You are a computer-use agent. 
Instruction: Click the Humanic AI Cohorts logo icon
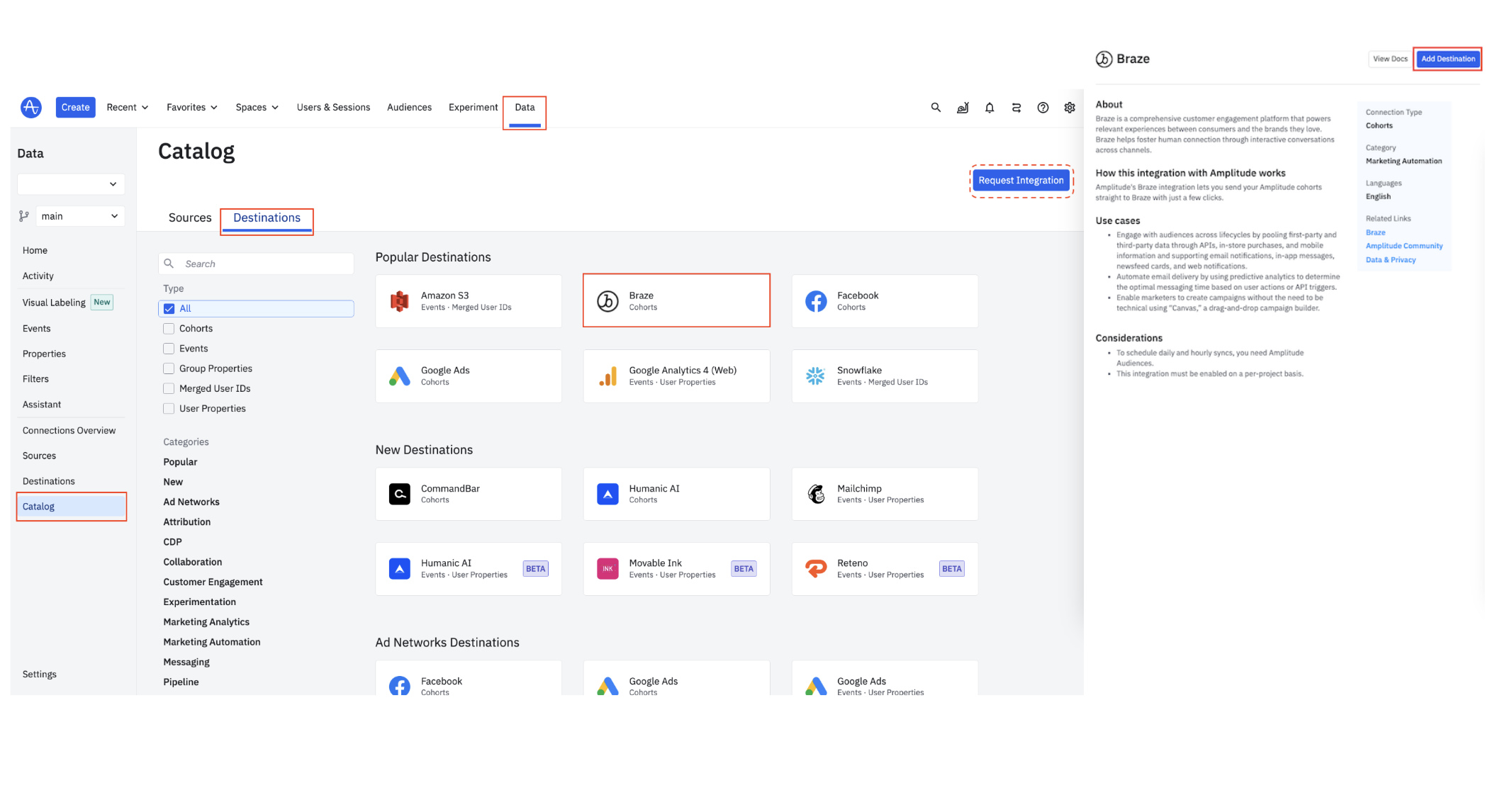click(x=607, y=494)
